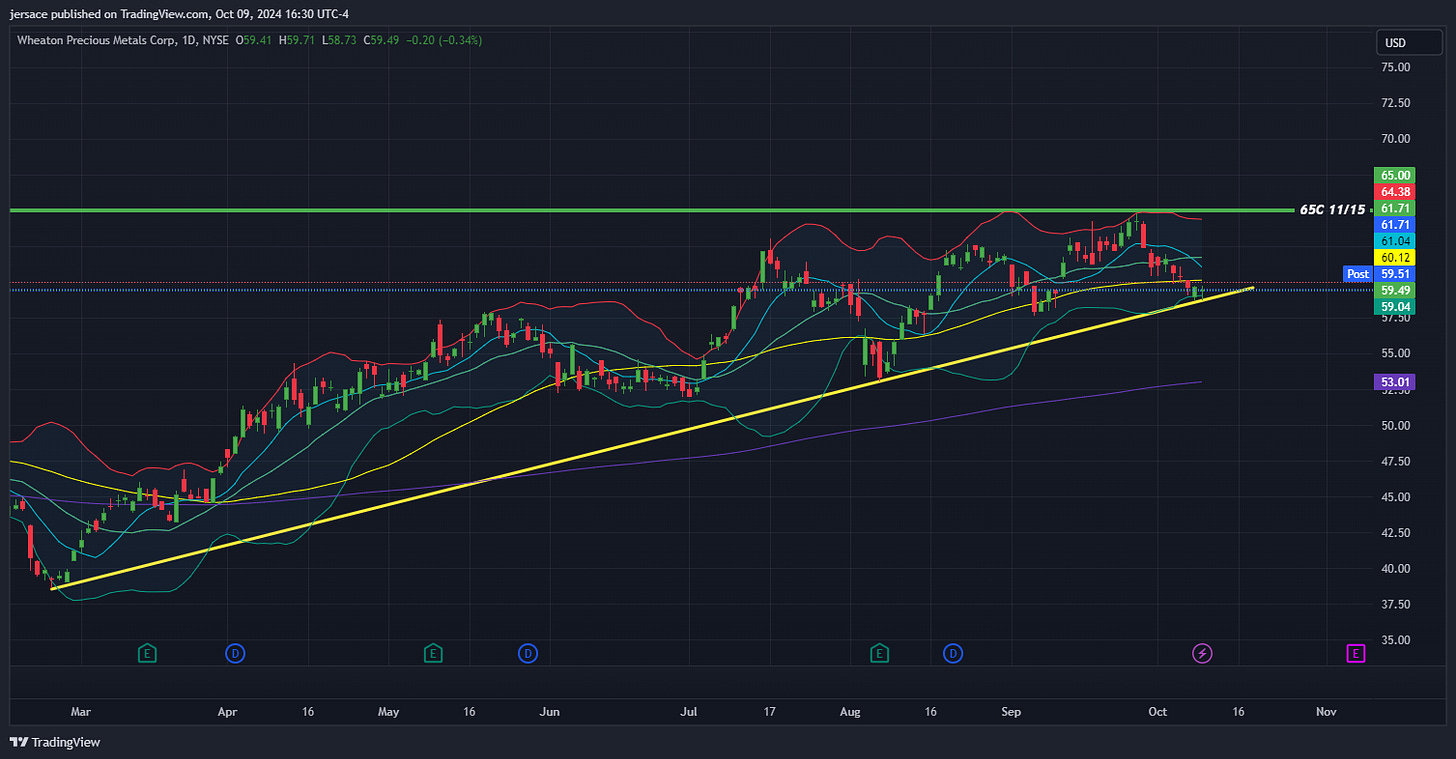This screenshot has height=759, width=1456.
Task: Click the earnings E marker near March
Action: [x=147, y=653]
